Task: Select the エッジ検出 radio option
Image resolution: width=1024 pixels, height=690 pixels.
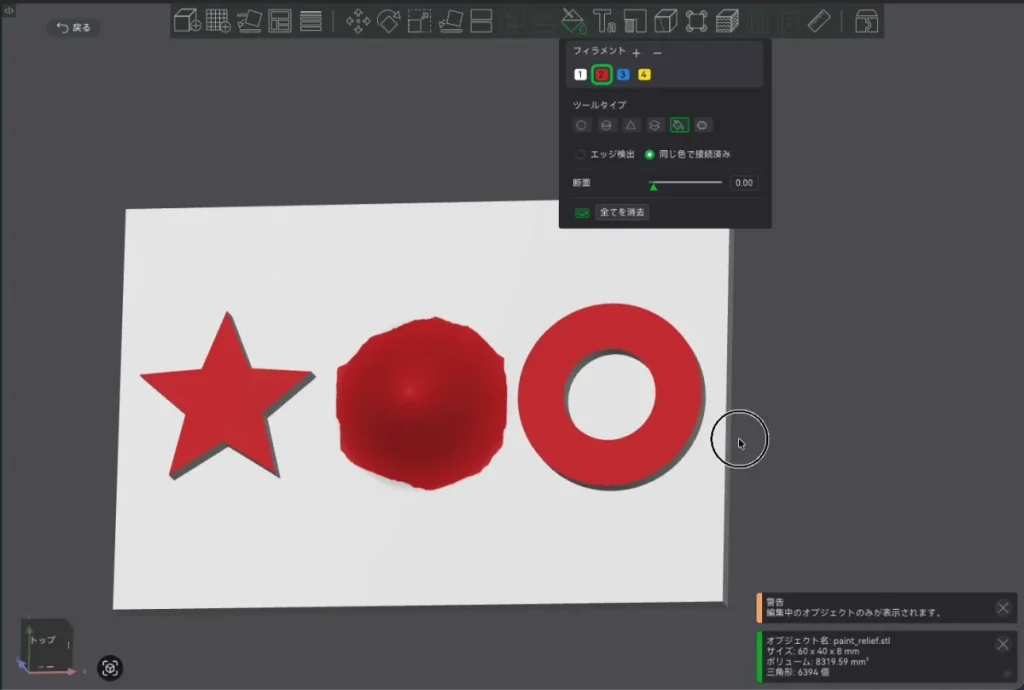Action: click(x=580, y=154)
